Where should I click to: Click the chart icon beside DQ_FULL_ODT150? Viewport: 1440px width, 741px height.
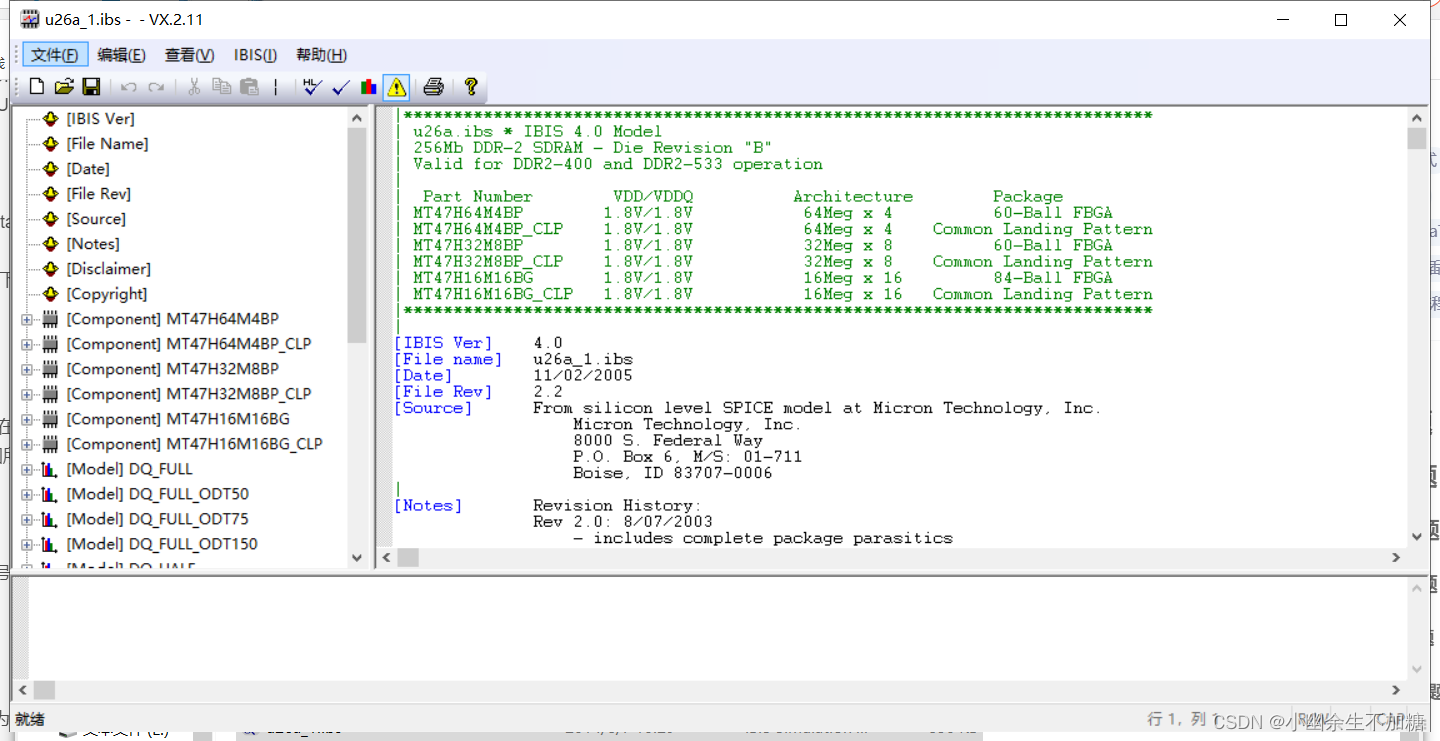tap(50, 544)
